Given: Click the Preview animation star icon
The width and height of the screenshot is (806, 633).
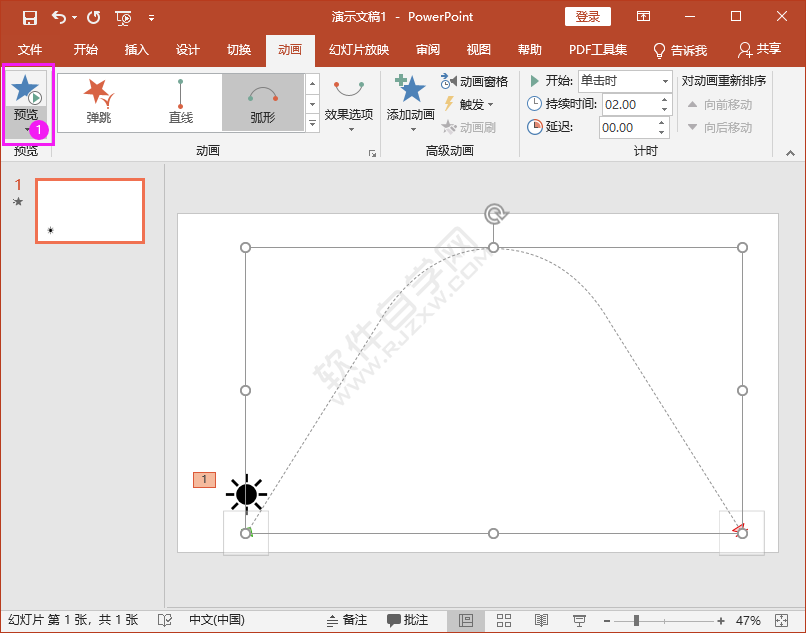Looking at the screenshot, I should pos(27,89).
